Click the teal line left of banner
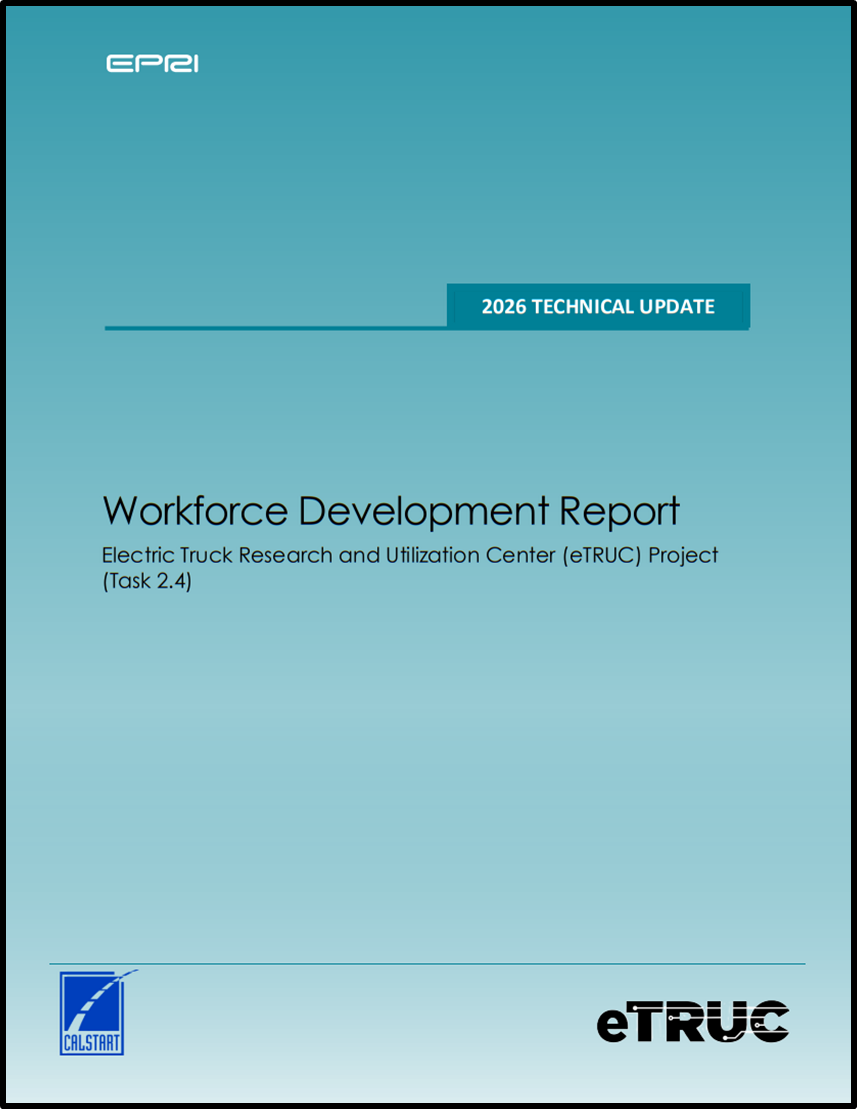Viewport: 857px width, 1109px height. click(275, 327)
